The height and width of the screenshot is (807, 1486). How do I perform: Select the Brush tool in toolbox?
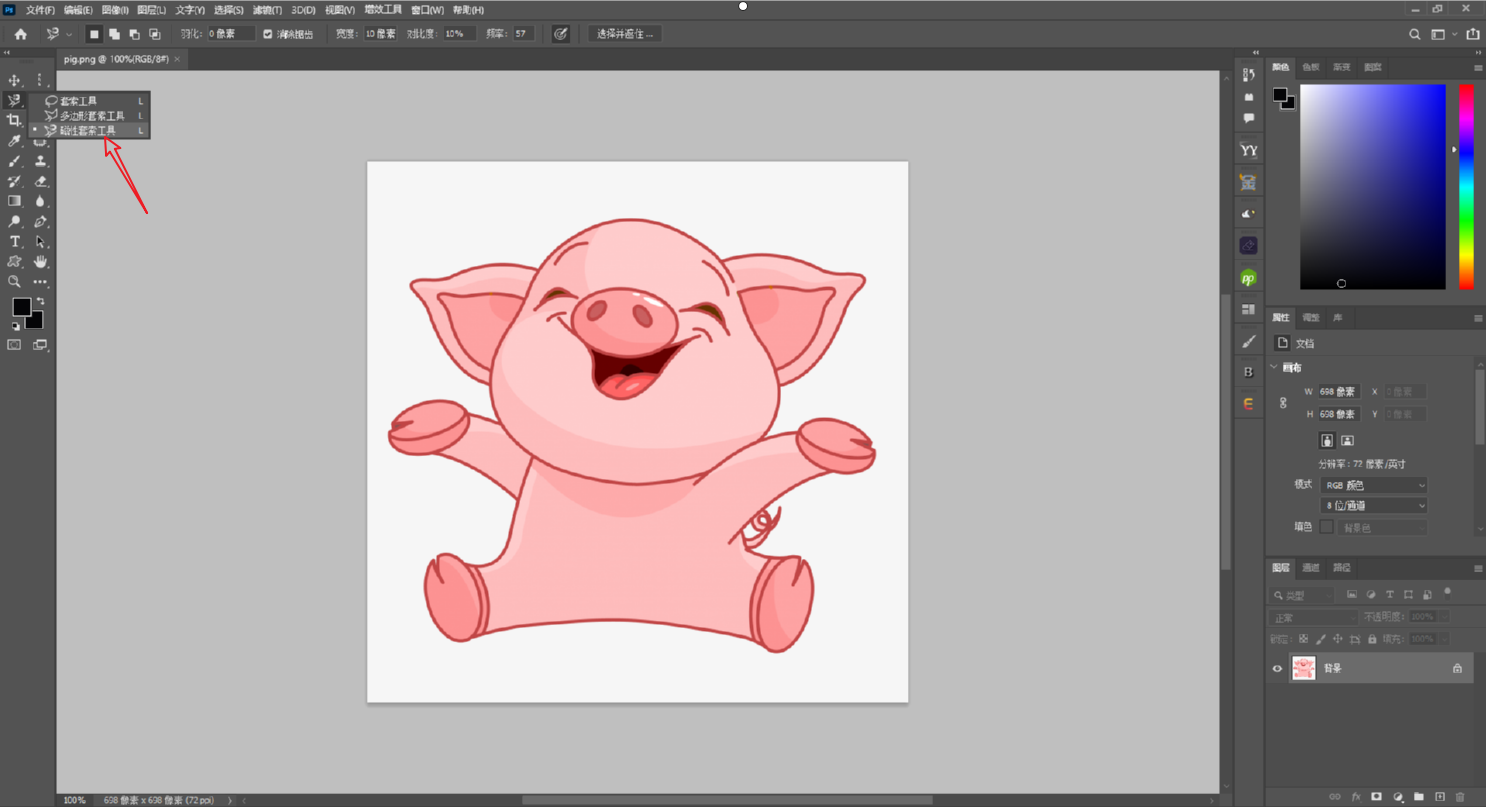click(x=14, y=161)
